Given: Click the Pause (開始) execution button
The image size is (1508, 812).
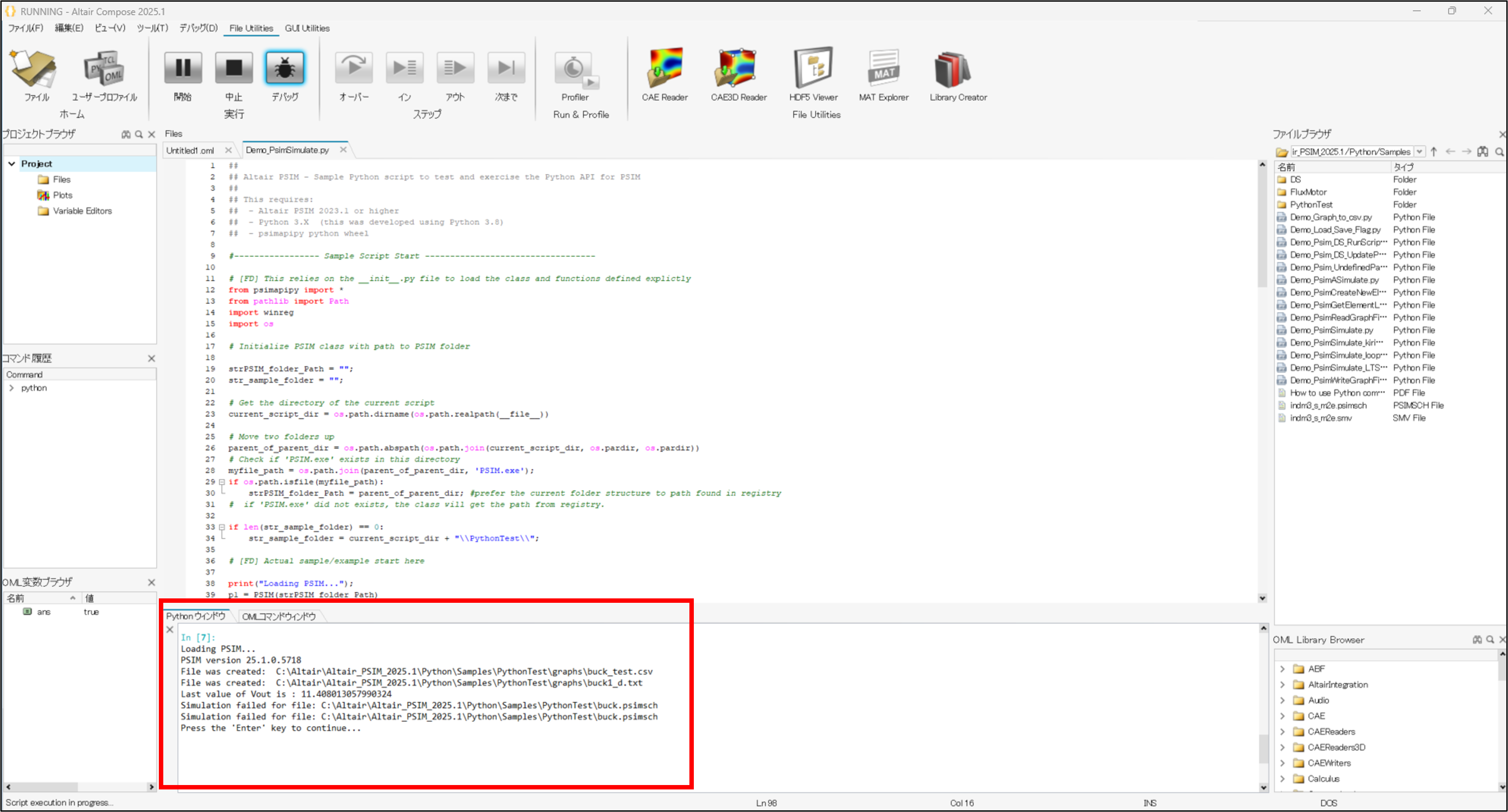Looking at the screenshot, I should point(183,68).
